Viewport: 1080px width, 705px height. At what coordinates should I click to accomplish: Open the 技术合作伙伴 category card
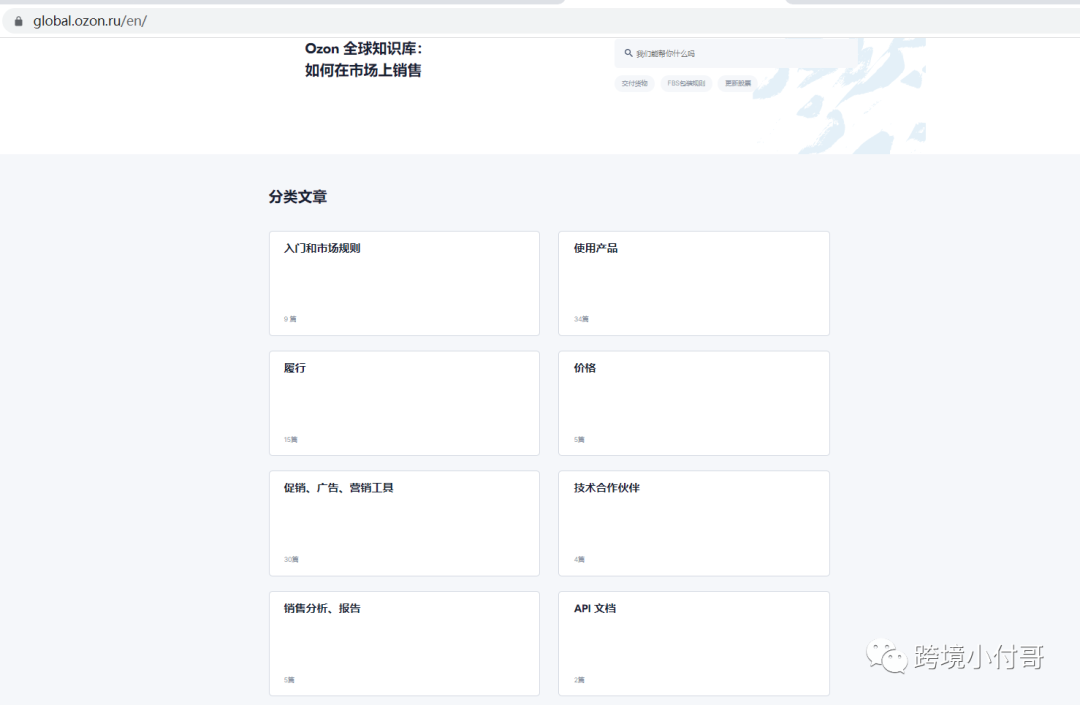click(x=694, y=523)
